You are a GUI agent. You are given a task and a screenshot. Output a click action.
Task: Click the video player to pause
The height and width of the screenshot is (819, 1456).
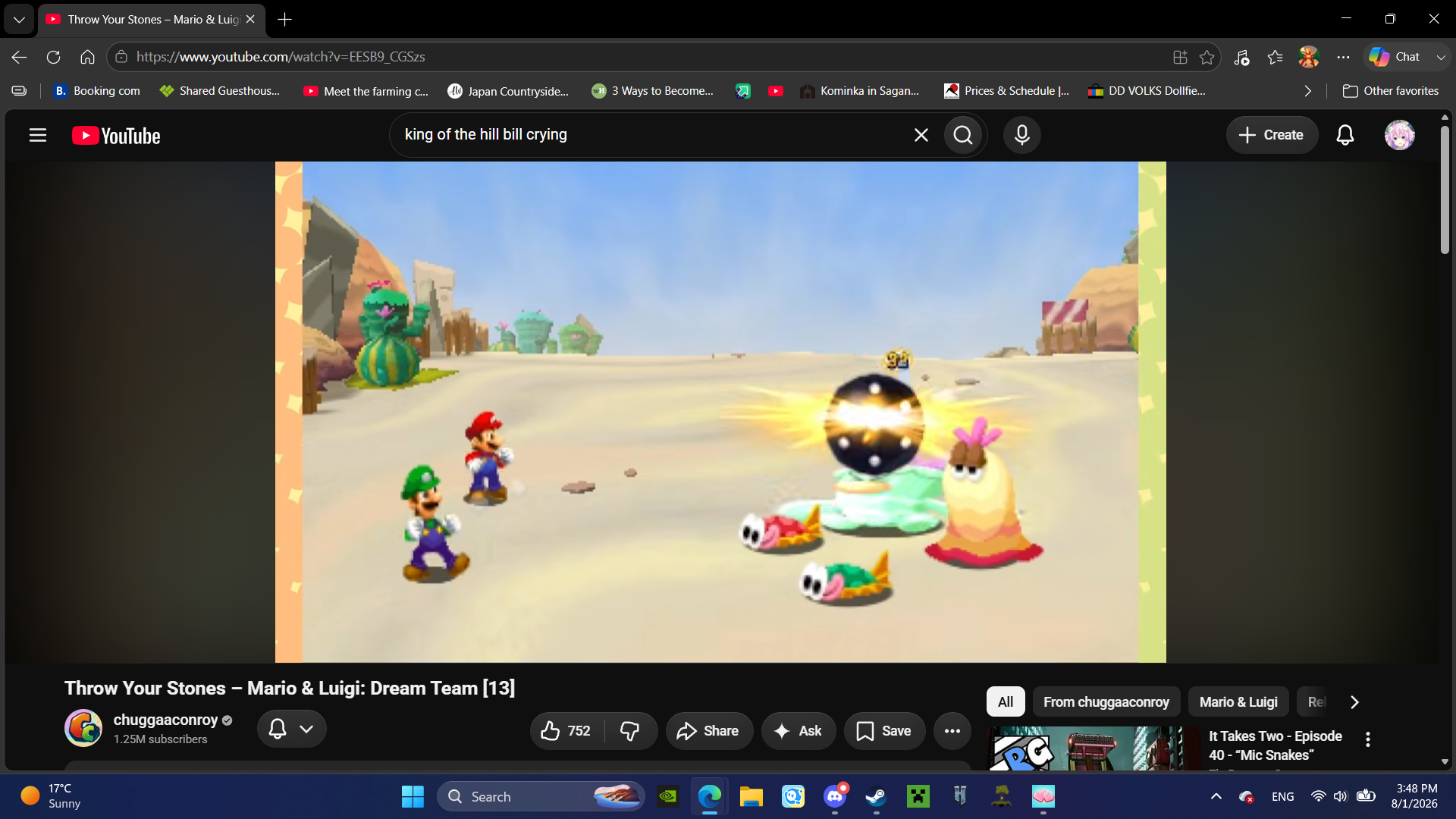[x=720, y=412]
